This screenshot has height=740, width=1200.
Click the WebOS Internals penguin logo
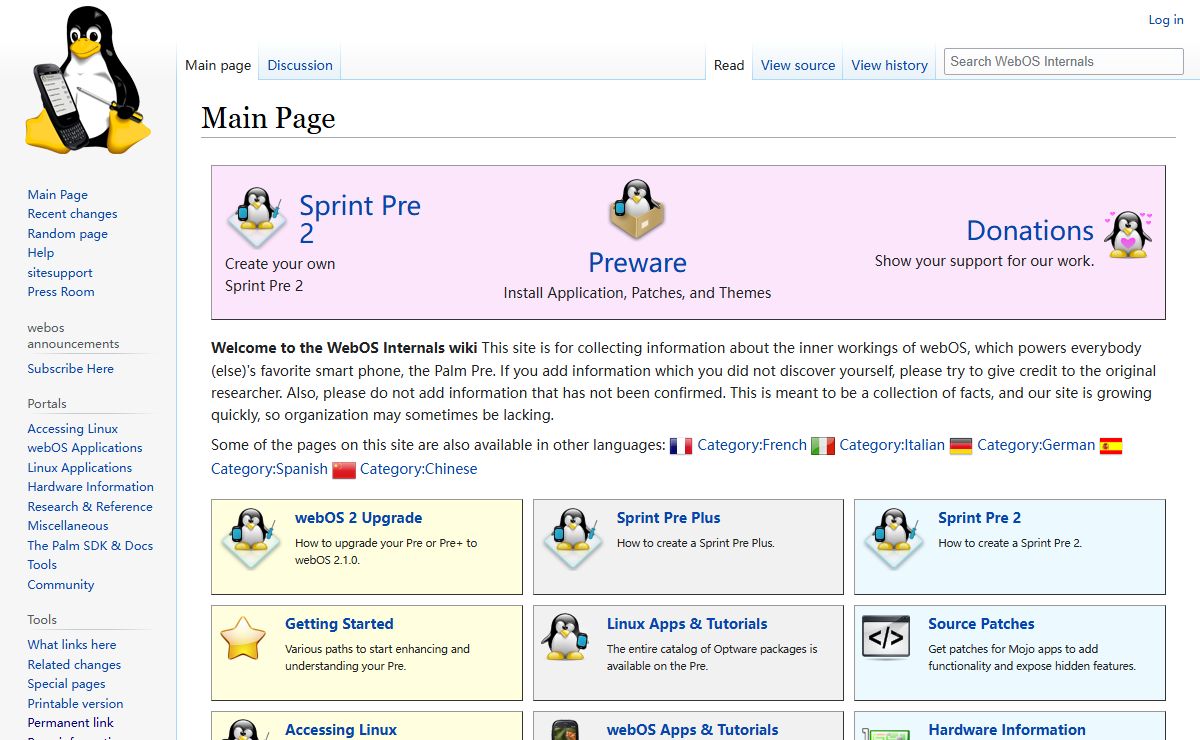point(88,80)
